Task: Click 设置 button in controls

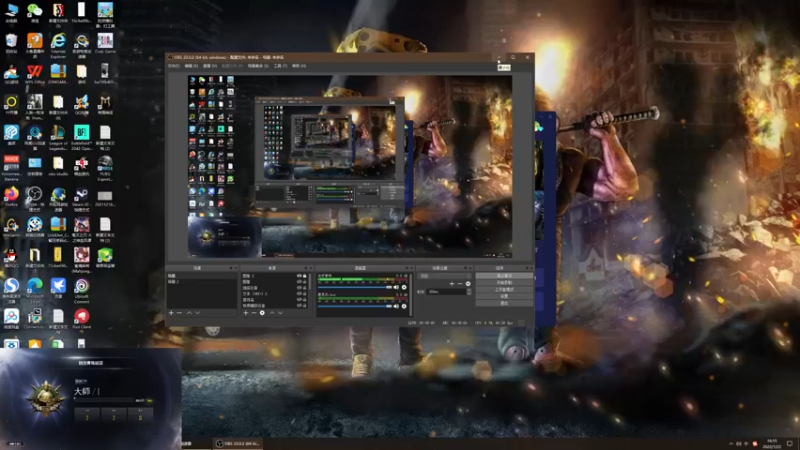Action: coord(504,296)
